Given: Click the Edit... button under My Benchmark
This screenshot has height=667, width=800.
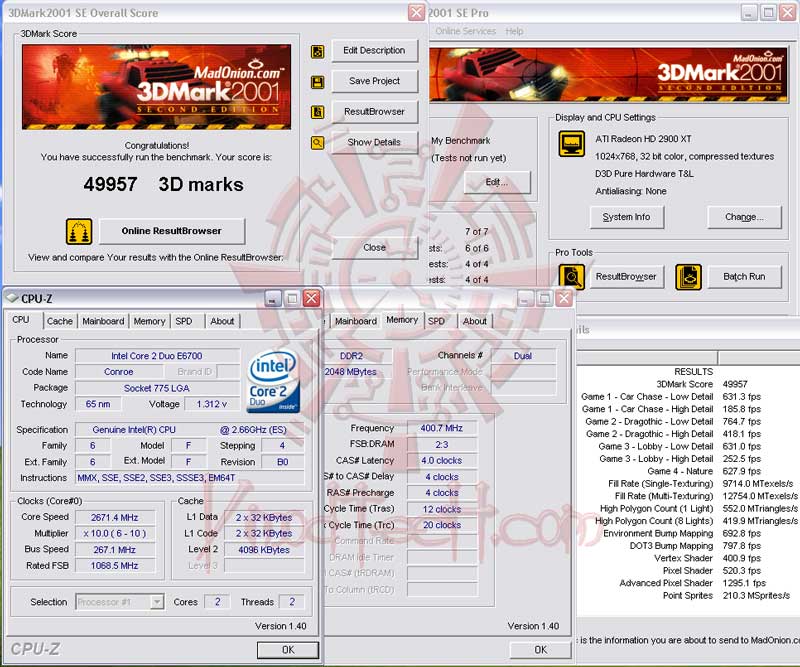Looking at the screenshot, I should point(497,182).
